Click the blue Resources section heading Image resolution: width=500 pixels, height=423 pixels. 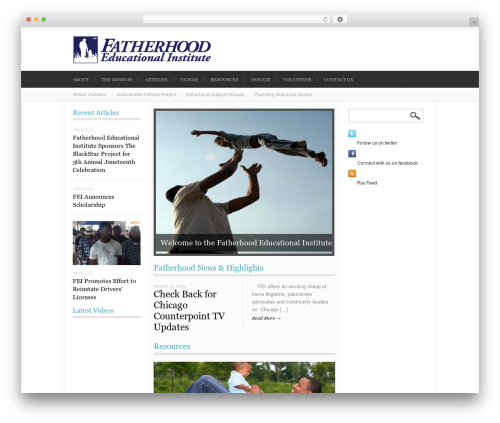(x=172, y=346)
